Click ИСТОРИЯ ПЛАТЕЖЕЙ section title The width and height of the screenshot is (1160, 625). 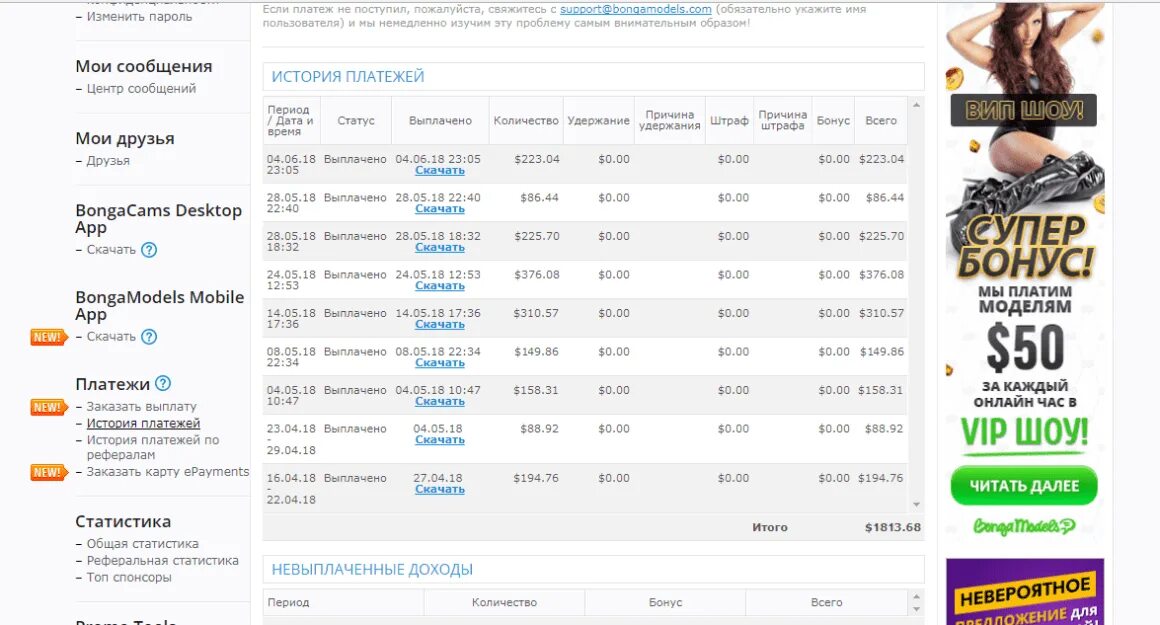(x=348, y=76)
